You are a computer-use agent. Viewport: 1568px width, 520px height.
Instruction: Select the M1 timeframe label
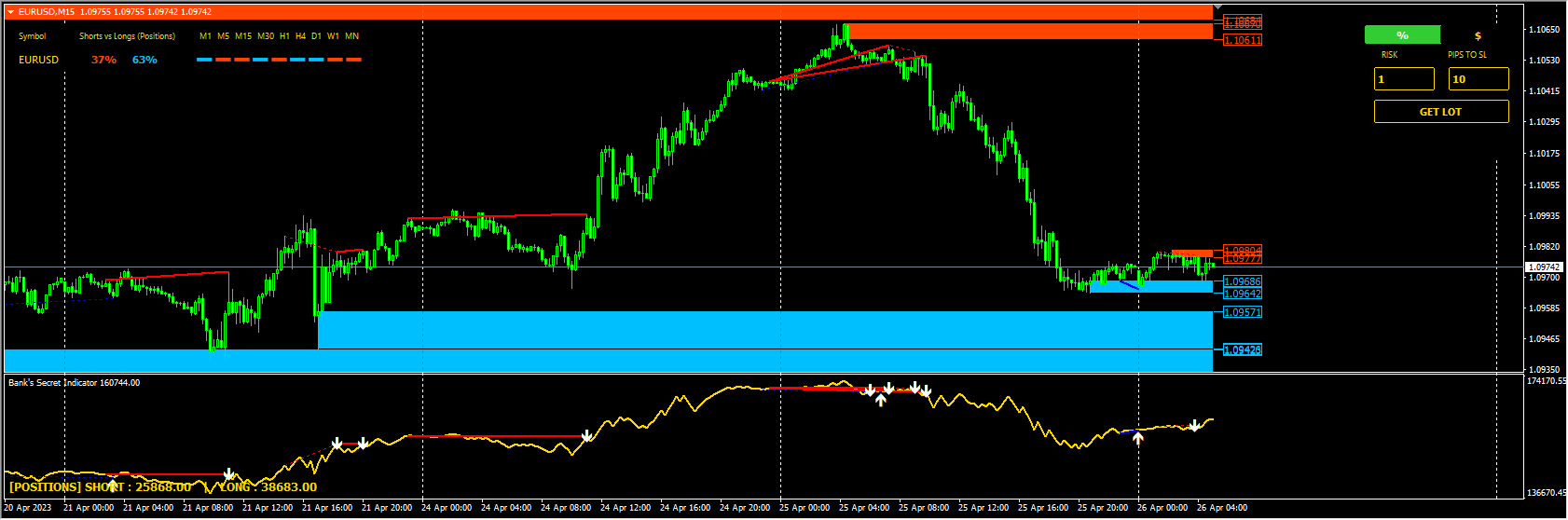205,36
